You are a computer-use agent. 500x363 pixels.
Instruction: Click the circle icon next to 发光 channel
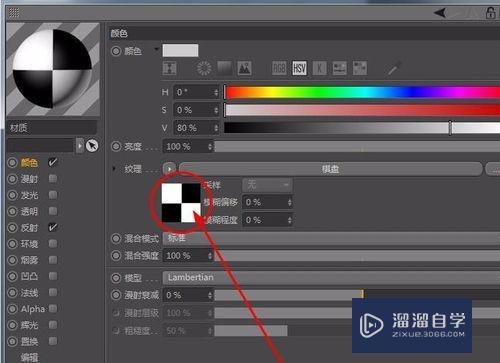point(12,195)
